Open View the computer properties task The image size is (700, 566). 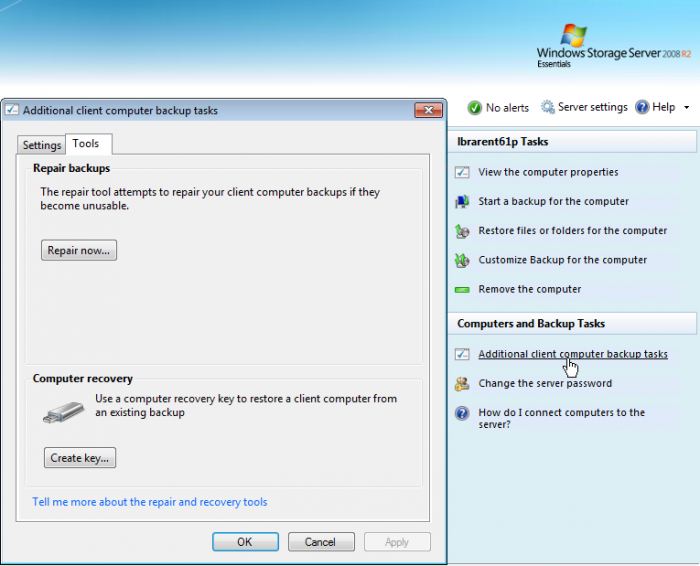(548, 172)
